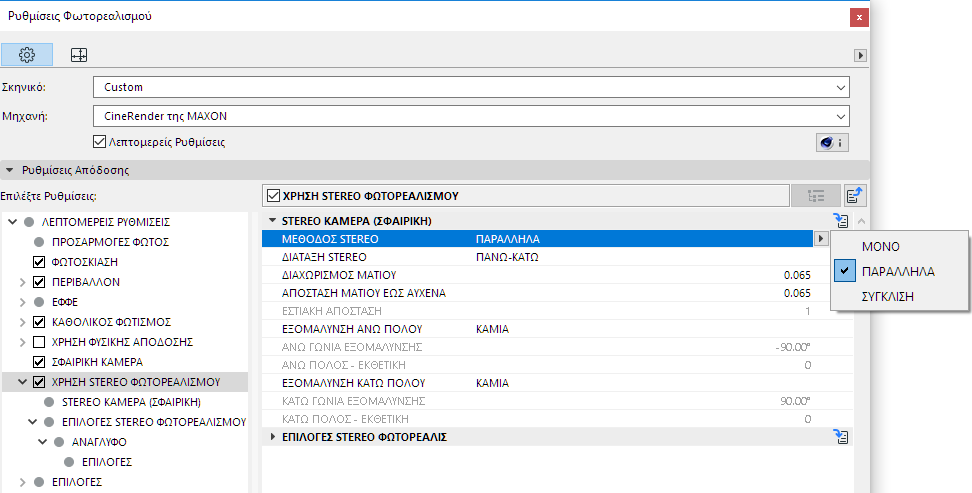Click ΕΞΟΜΑΛΥΝΣΗ ΑΝΩ ΠΟΛΟΥ value ΚΑΜΙΑ
Image resolution: width=972 pixels, height=493 pixels.
point(492,329)
